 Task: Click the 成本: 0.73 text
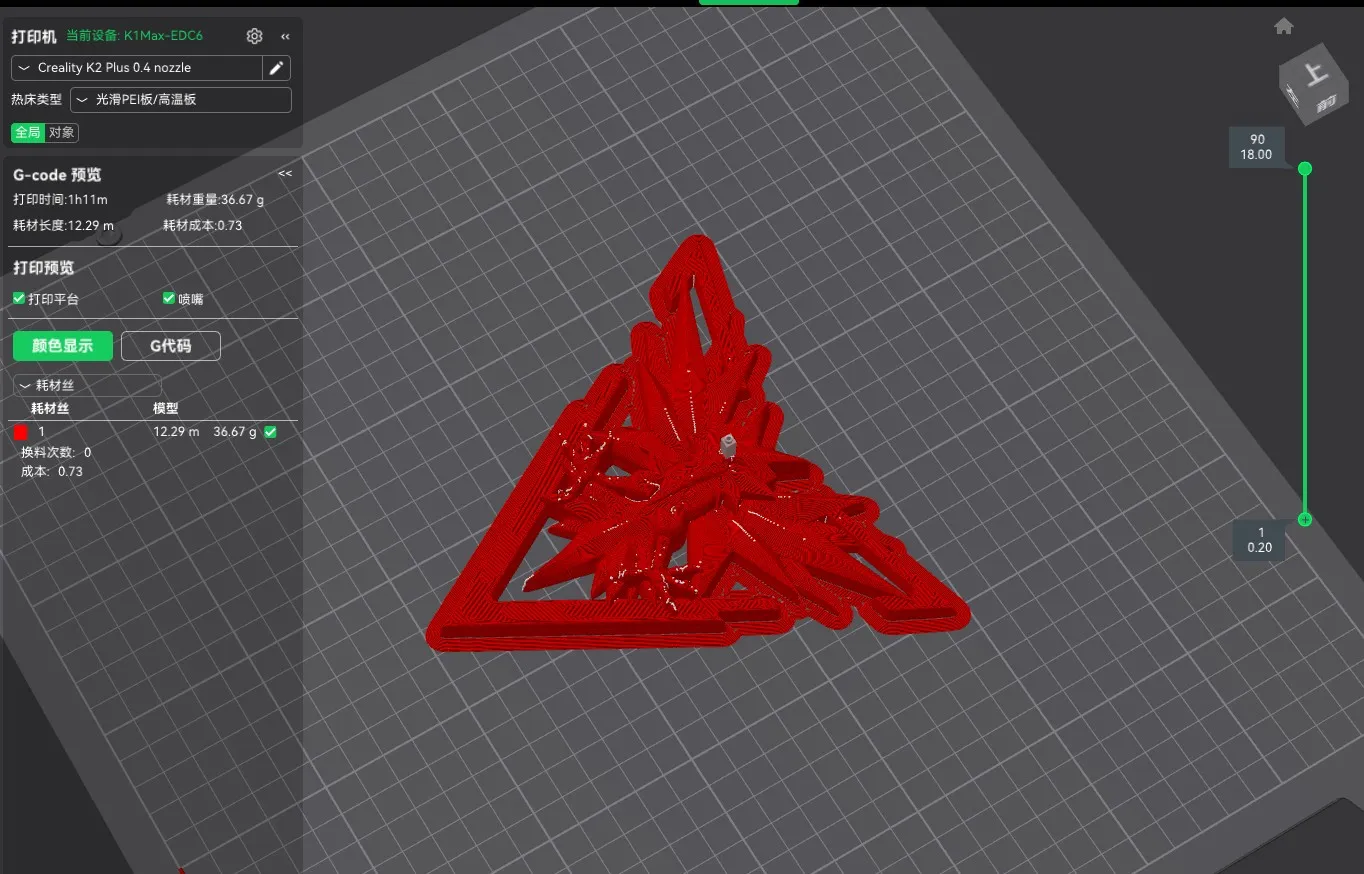(x=52, y=472)
